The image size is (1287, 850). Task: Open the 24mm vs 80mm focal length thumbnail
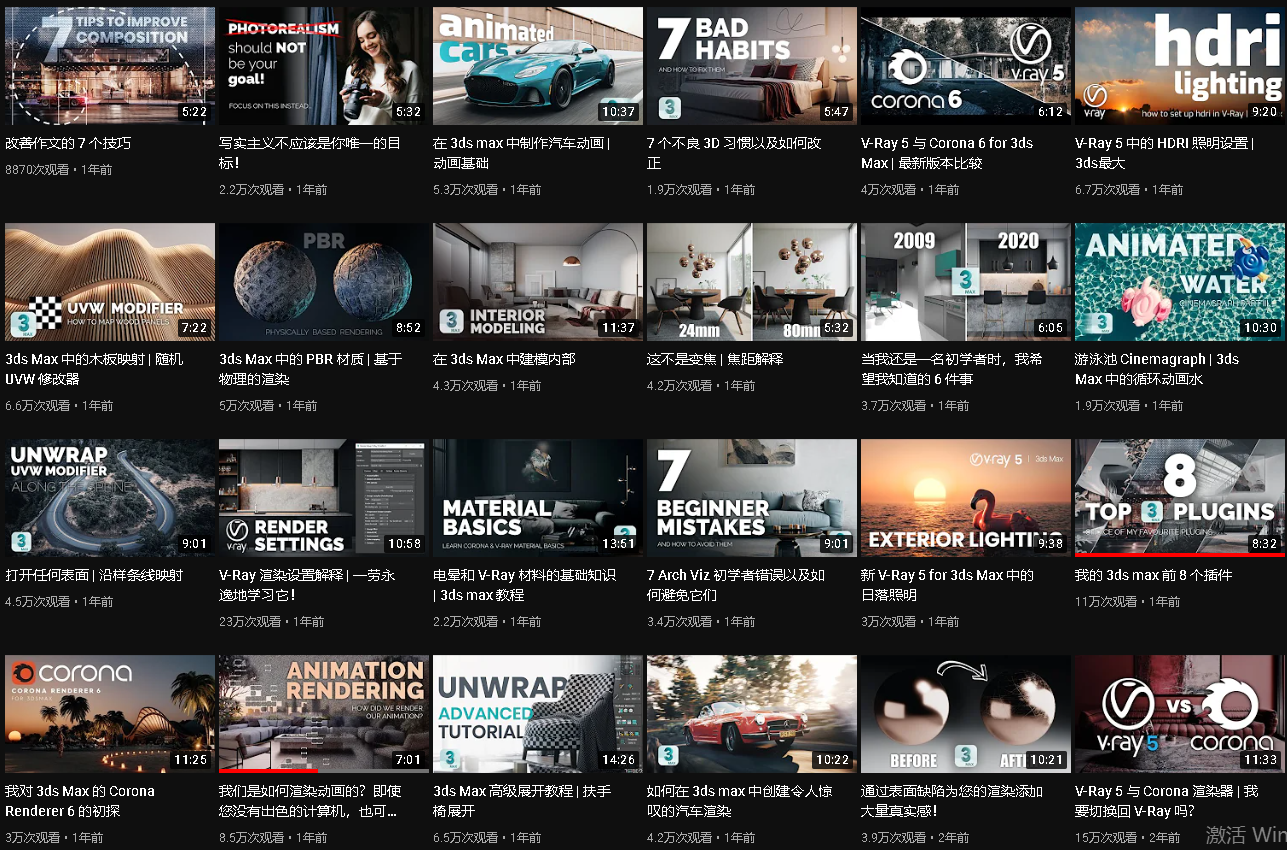752,282
